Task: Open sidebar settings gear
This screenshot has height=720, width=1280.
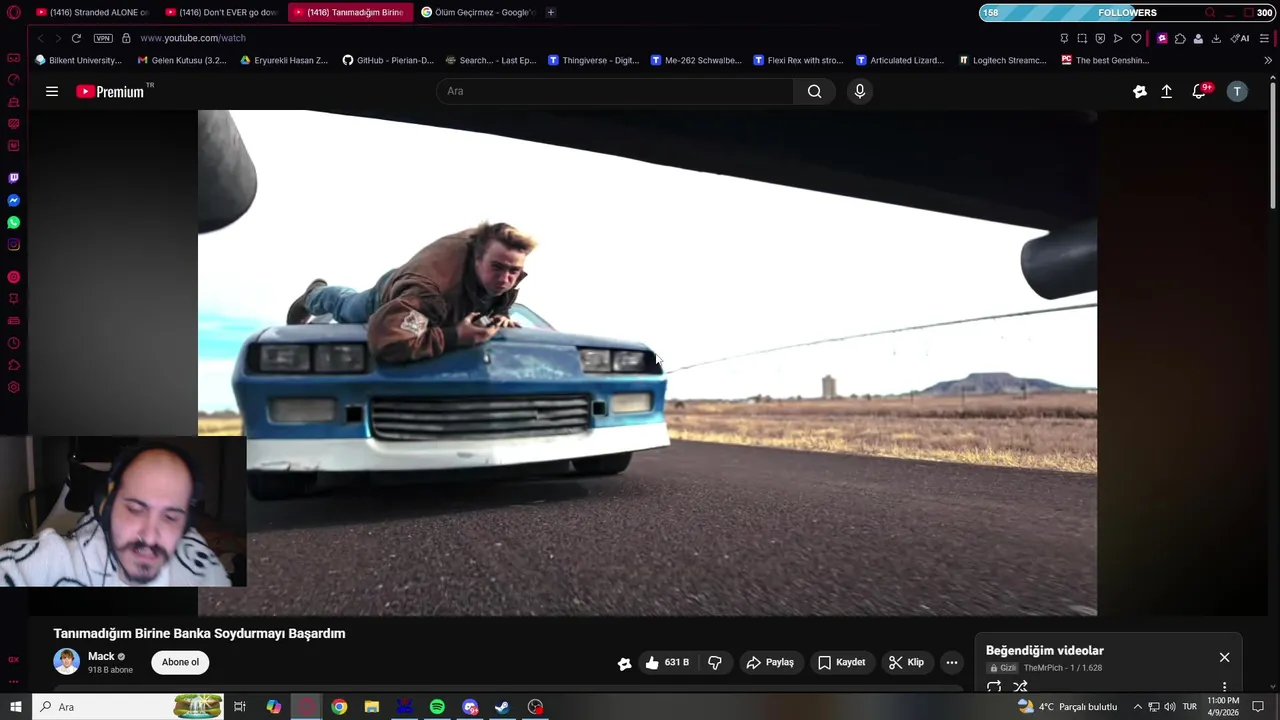Action: (x=13, y=387)
